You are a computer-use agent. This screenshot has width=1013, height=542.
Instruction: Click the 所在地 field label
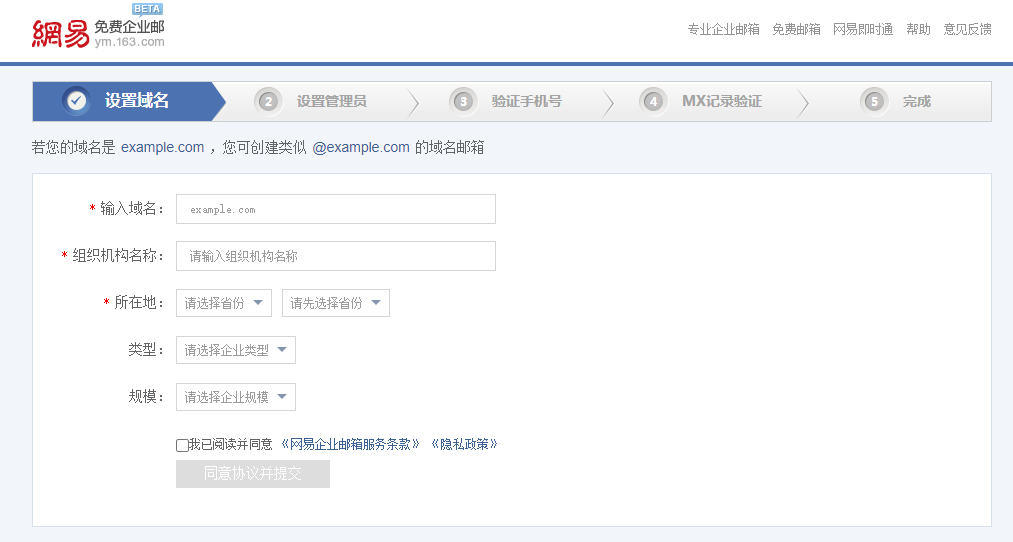coord(139,302)
